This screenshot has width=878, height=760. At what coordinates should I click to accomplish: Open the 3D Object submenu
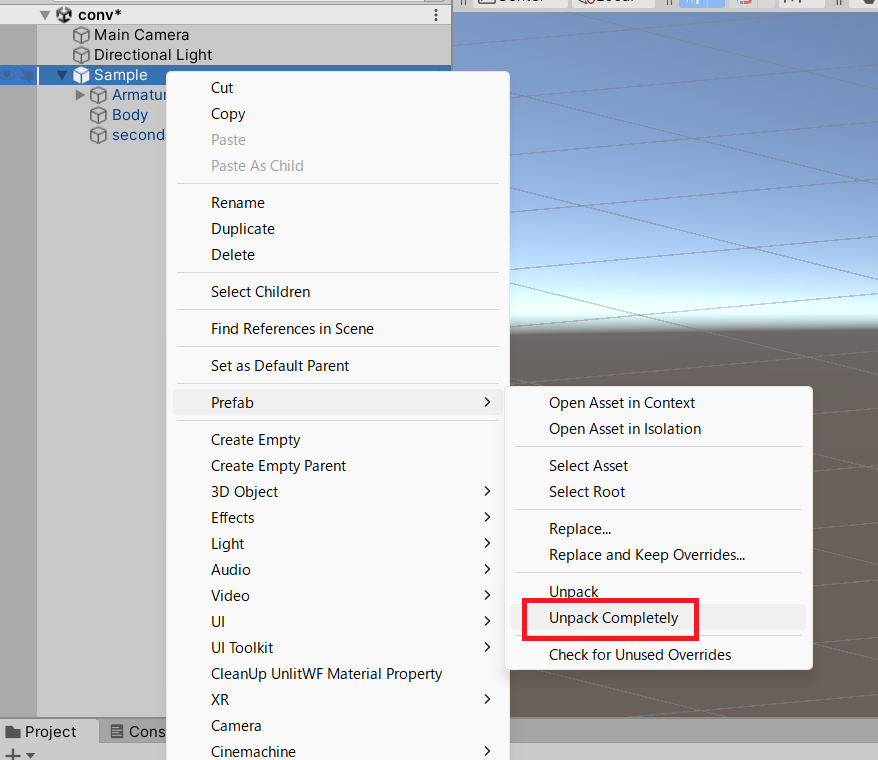coord(244,492)
